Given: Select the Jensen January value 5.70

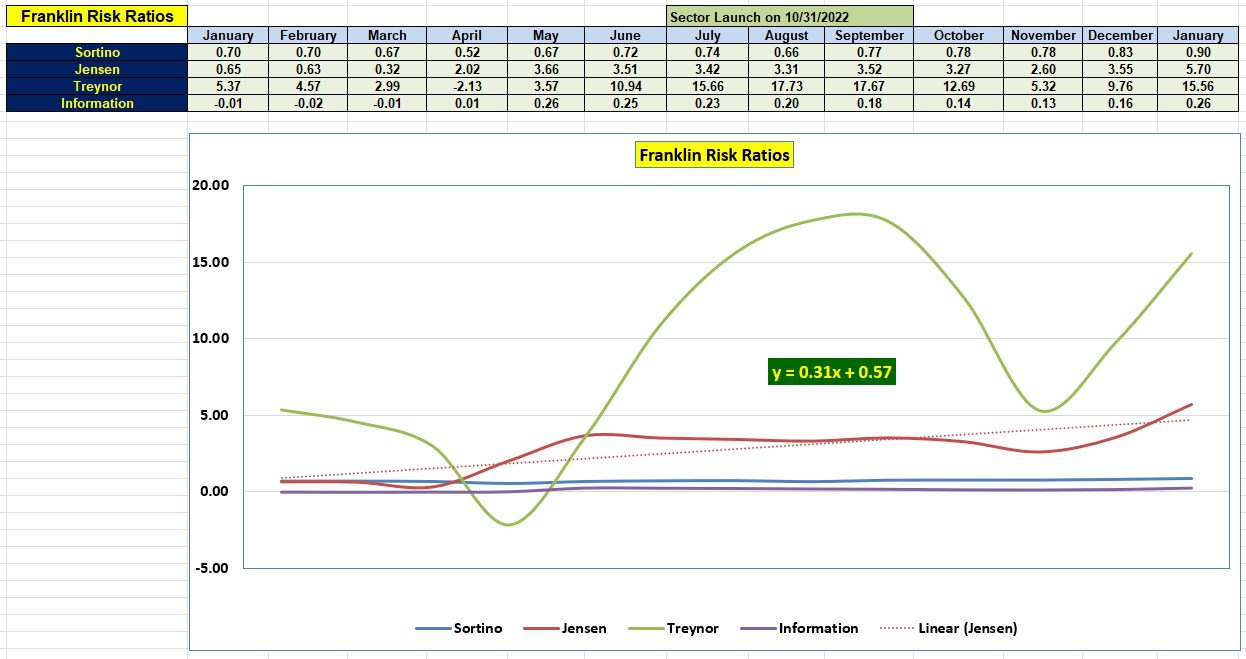Looking at the screenshot, I should [1199, 69].
